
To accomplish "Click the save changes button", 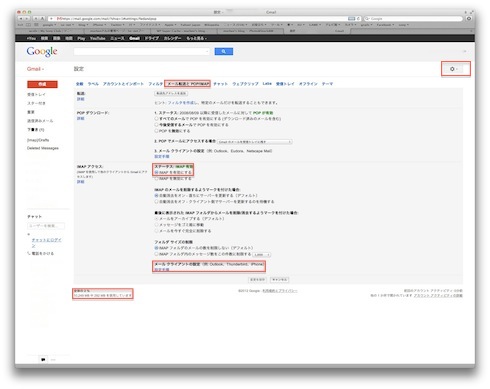I will coord(257,279).
